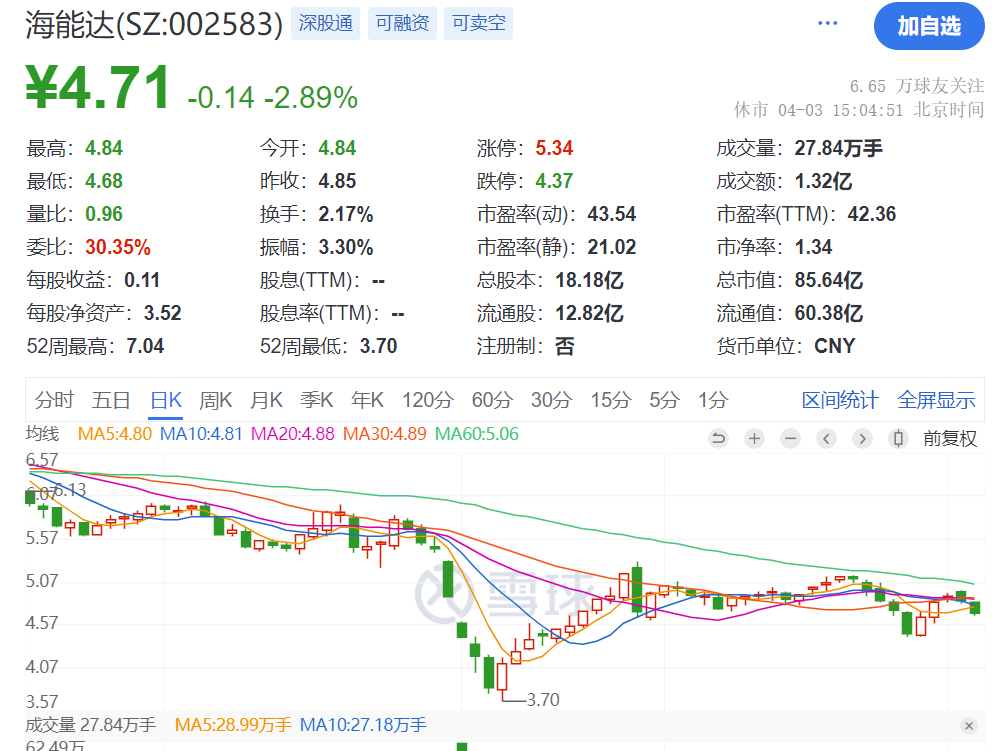
Task: Click the 可卖空 tag badge
Action: click(x=478, y=24)
